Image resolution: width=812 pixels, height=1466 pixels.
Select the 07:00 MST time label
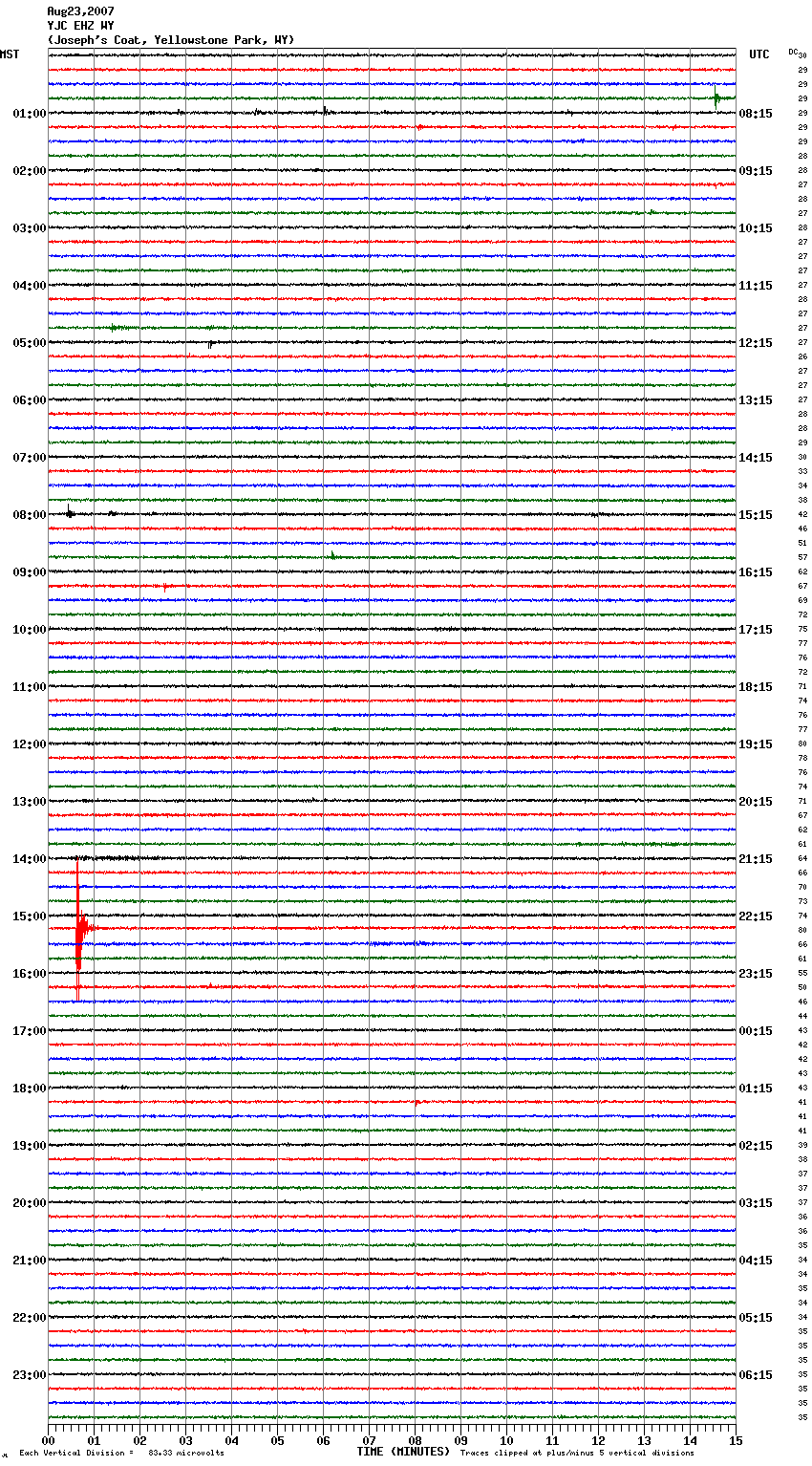click(x=30, y=458)
